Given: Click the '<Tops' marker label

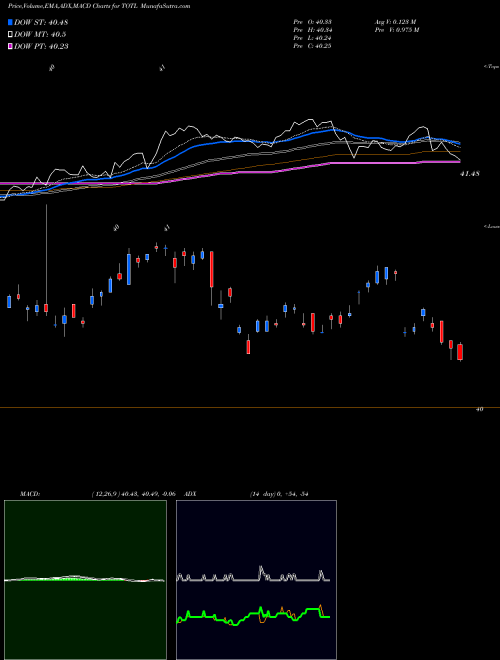Looking at the screenshot, I should point(492,67).
